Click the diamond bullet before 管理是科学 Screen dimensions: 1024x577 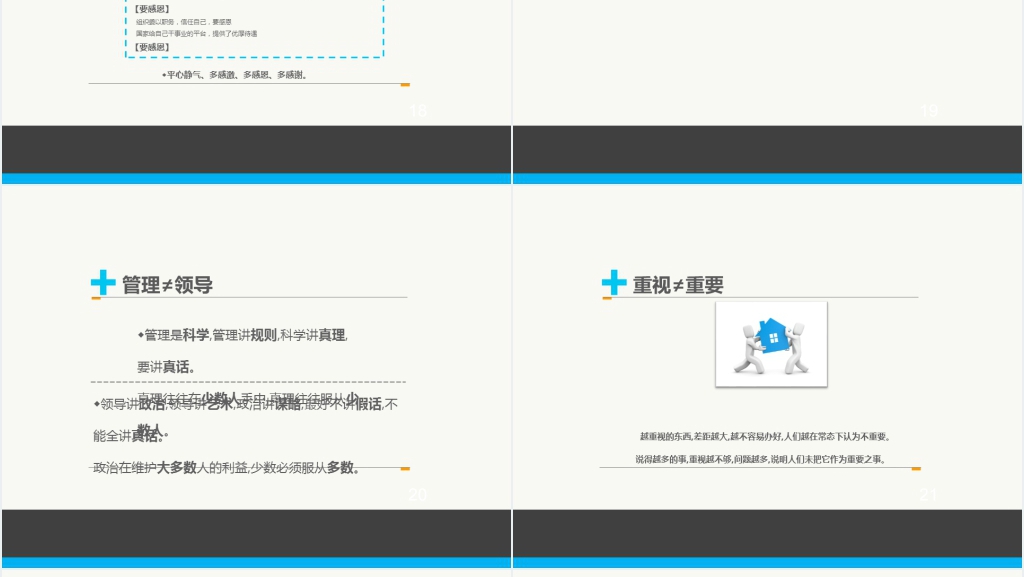139,336
